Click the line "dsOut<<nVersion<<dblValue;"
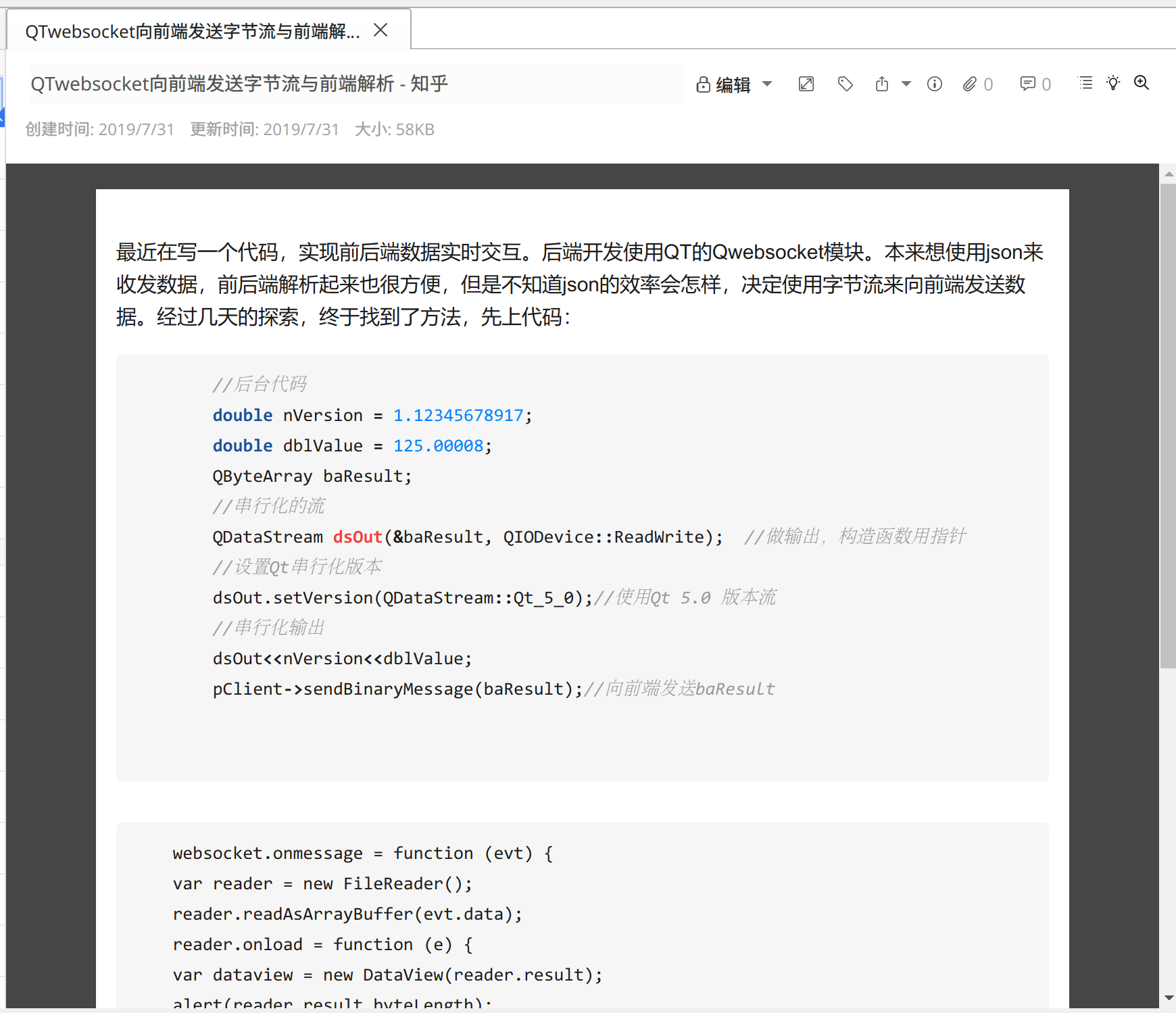 pyautogui.click(x=342, y=658)
